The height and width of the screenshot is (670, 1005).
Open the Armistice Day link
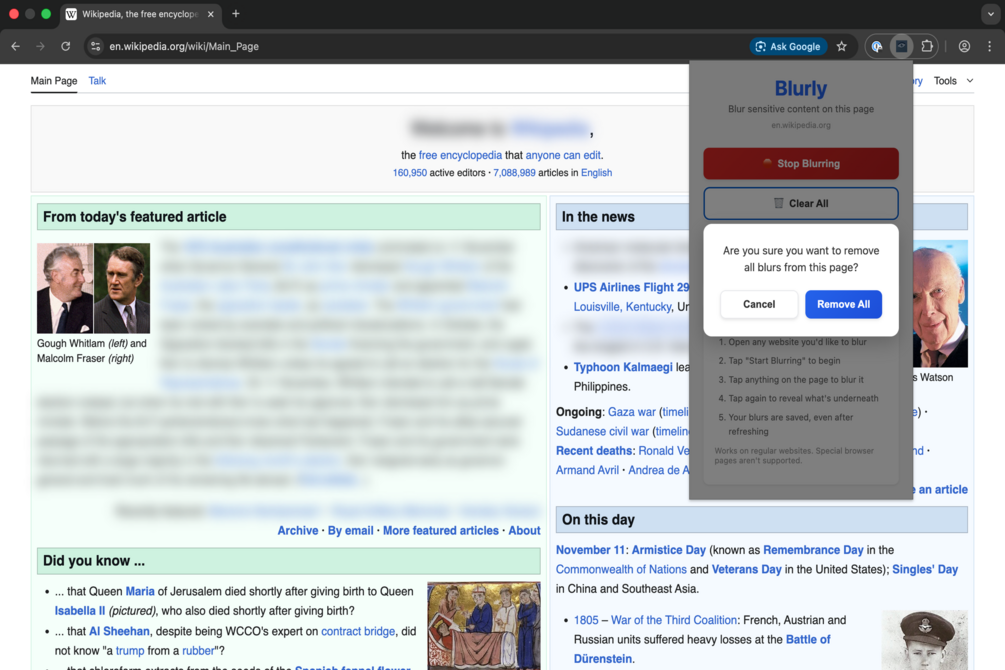click(669, 549)
